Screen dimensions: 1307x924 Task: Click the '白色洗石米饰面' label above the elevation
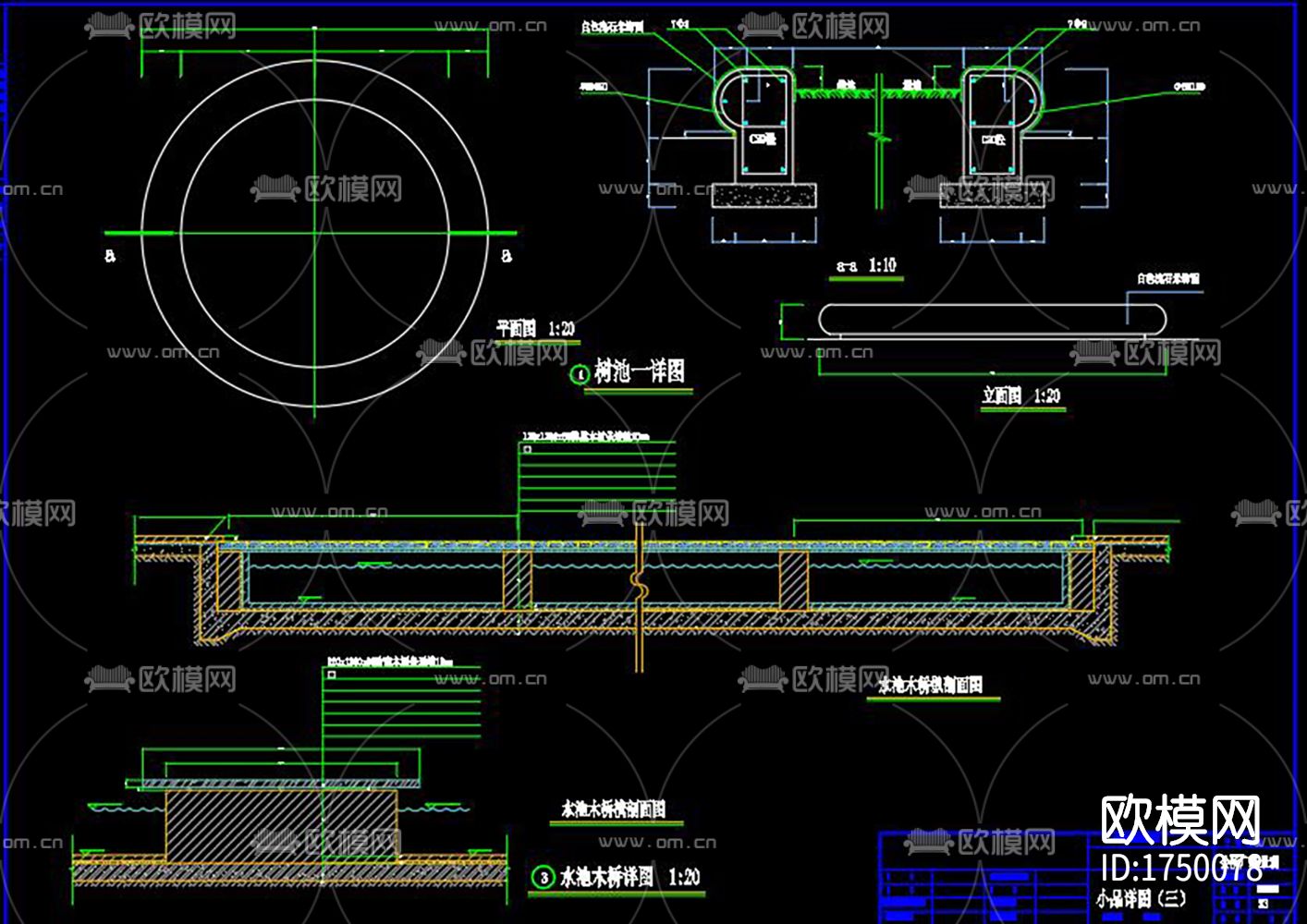(x=1168, y=278)
